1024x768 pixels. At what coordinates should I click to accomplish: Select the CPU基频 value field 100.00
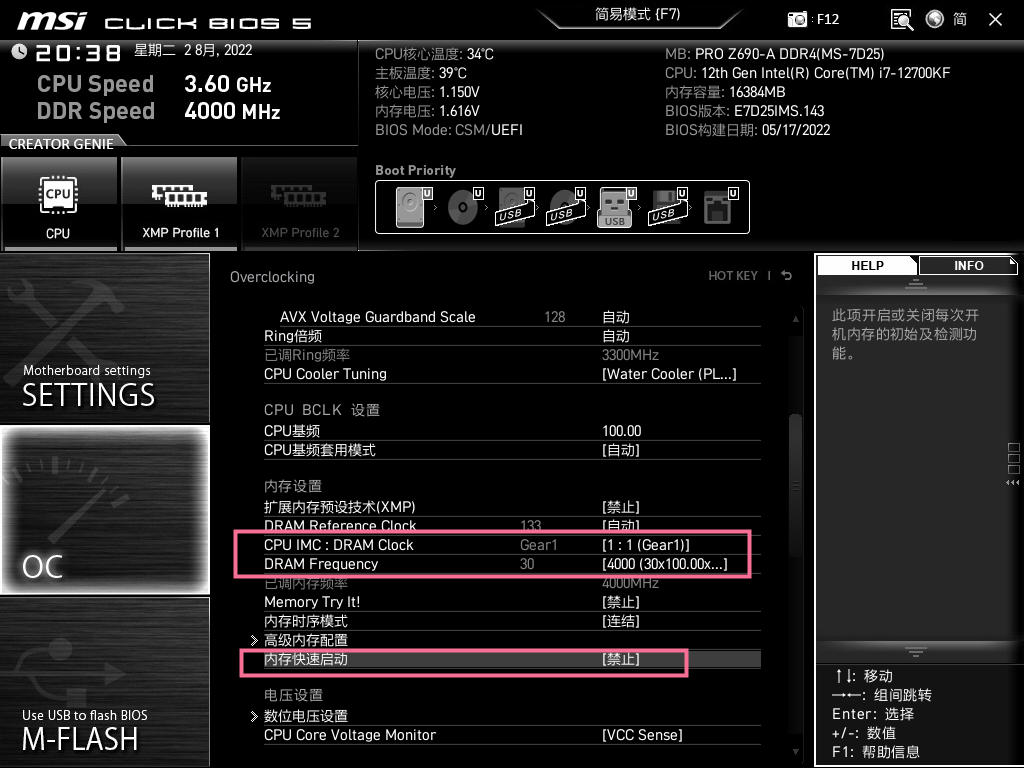[x=621, y=431]
